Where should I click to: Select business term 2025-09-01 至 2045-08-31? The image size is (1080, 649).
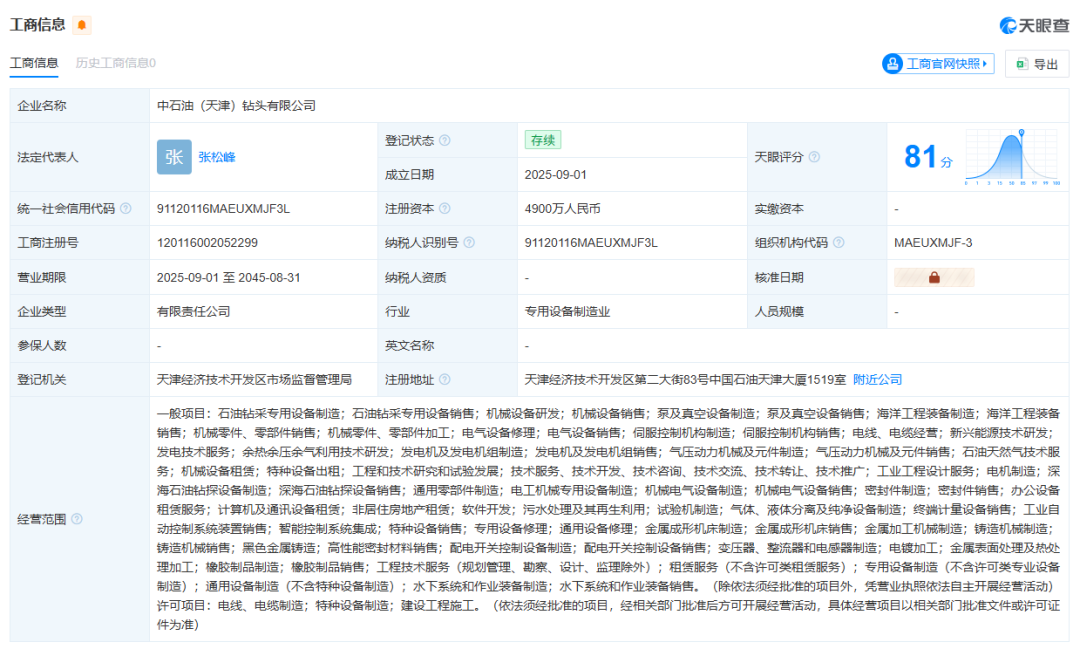[229, 278]
